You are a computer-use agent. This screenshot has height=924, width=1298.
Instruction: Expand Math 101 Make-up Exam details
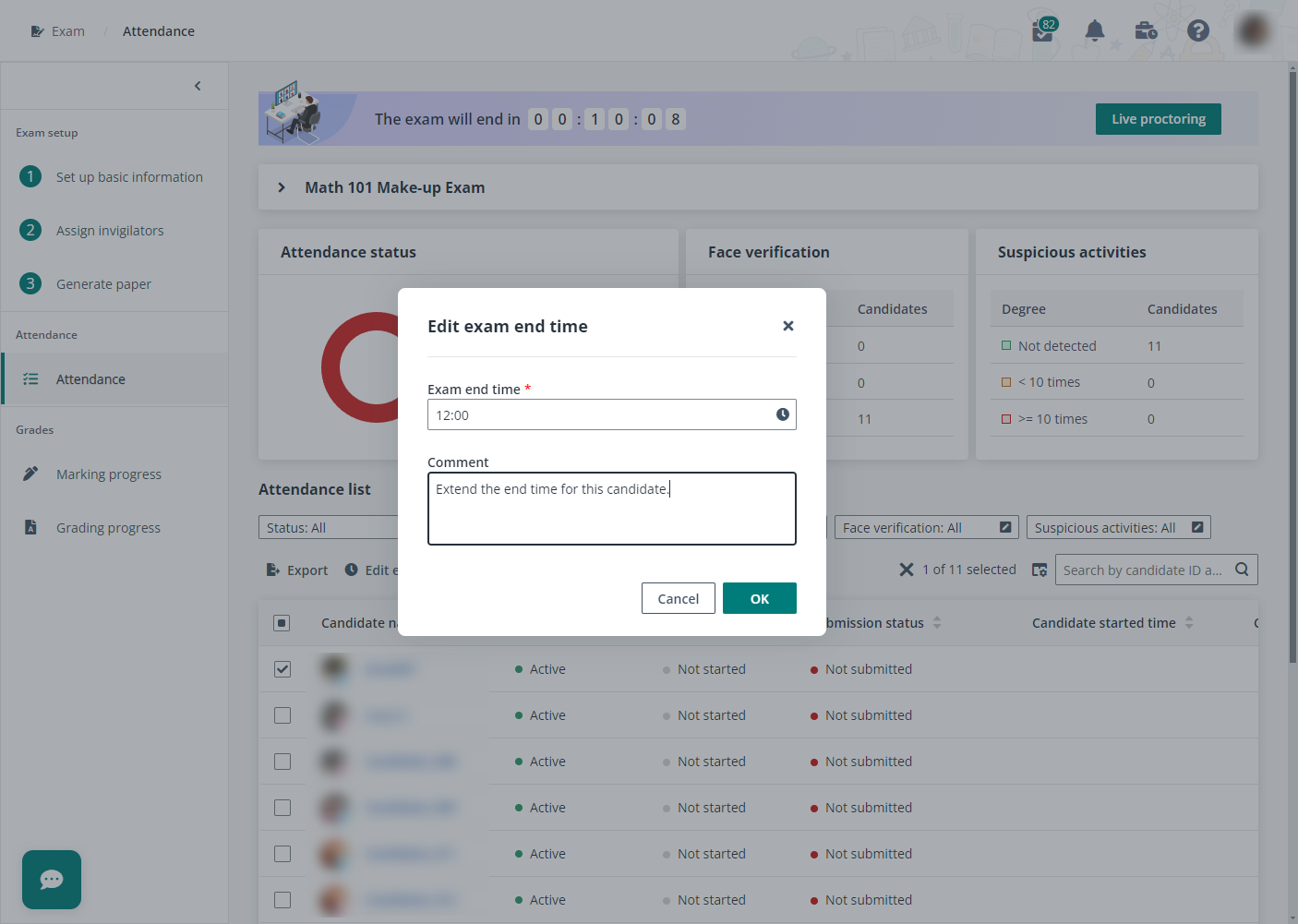(x=282, y=187)
